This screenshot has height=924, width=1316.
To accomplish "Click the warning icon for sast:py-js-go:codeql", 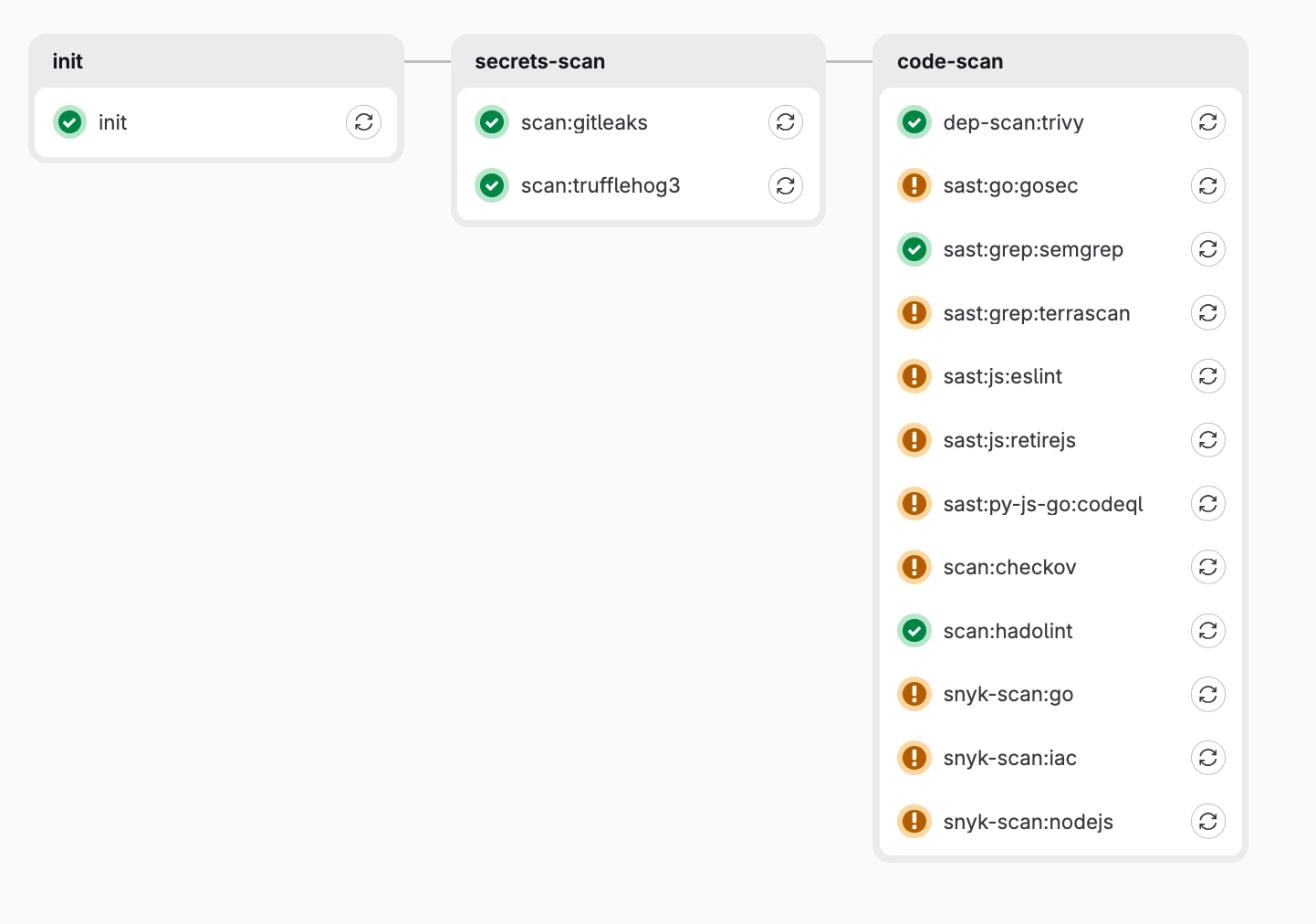I will 914,503.
